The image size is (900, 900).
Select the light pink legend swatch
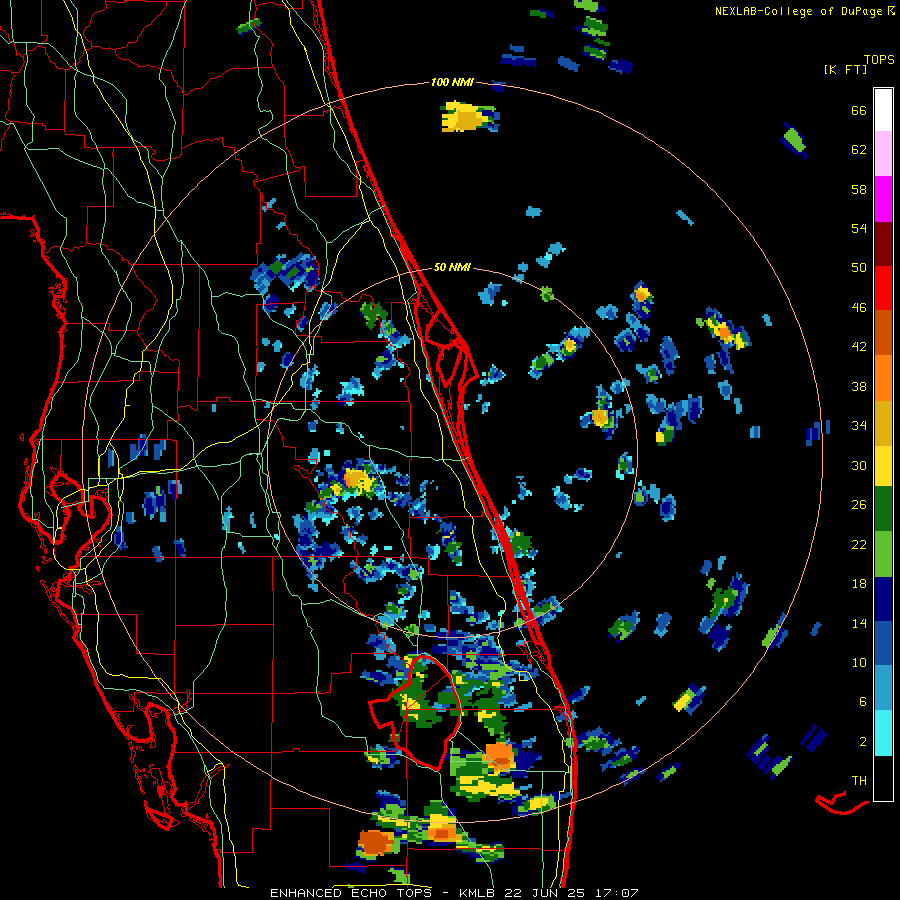pos(883,154)
